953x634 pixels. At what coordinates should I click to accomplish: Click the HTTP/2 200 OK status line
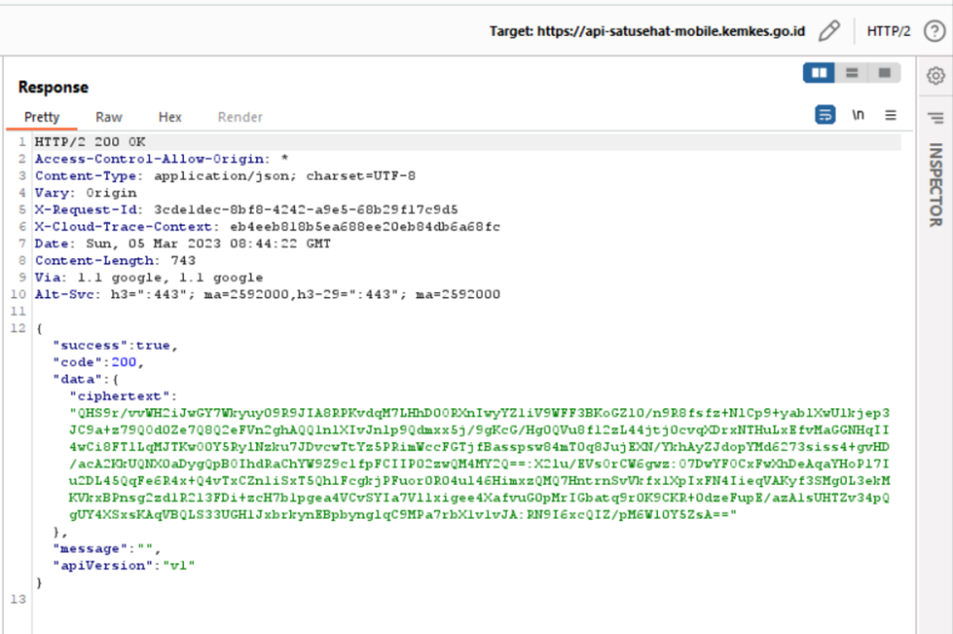point(90,142)
